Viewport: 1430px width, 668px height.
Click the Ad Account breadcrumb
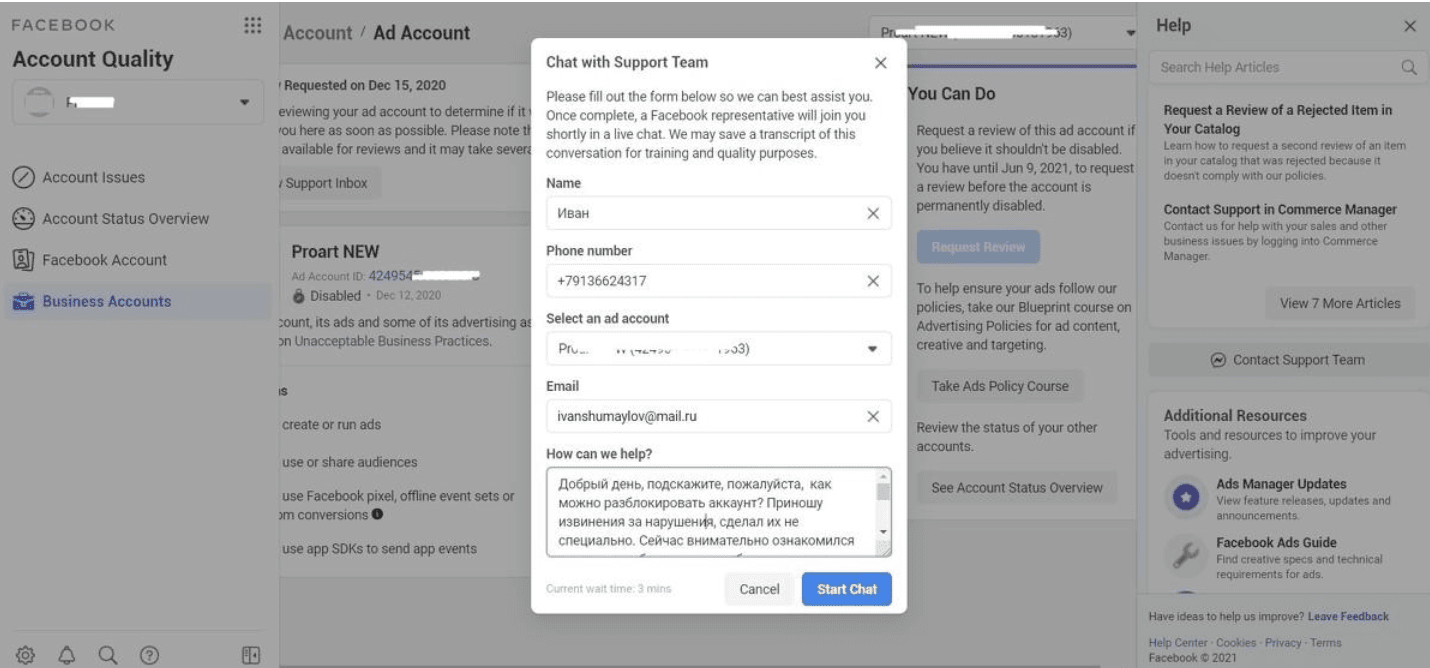(421, 33)
